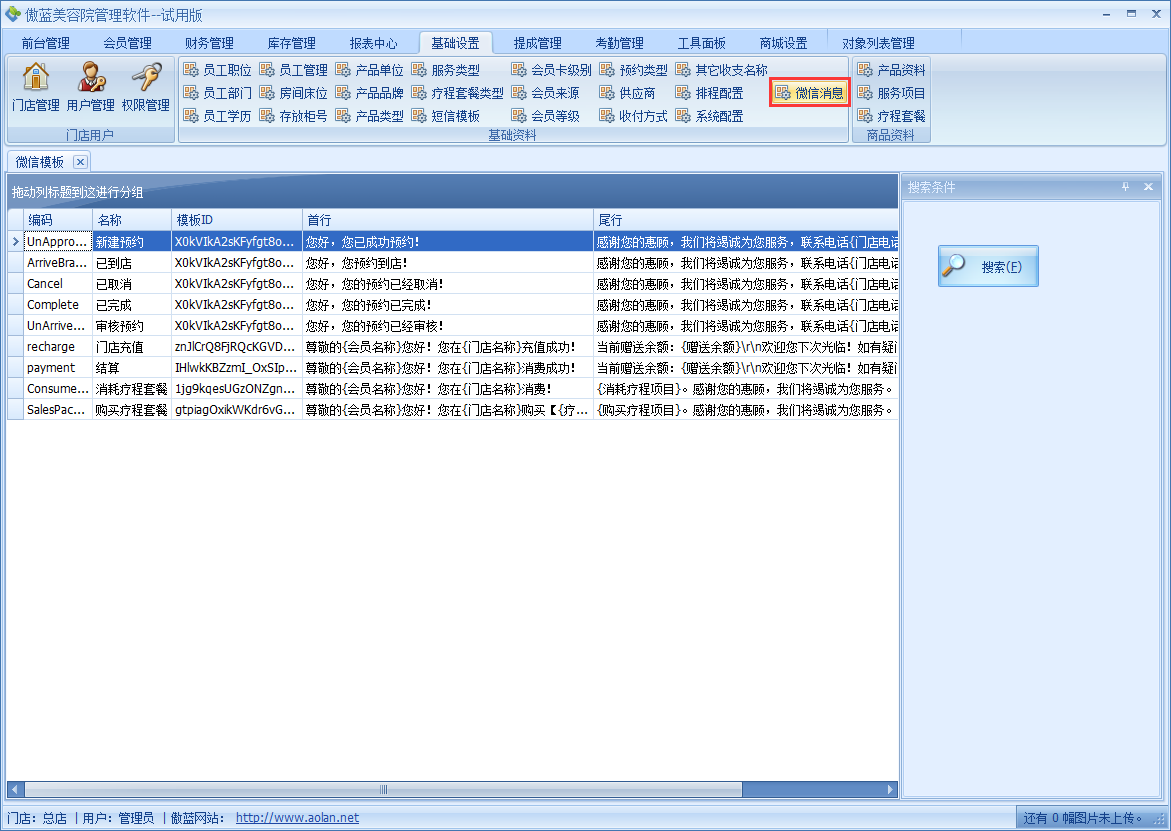Pin the 搜索条件 panel with pushpin
Image resolution: width=1171 pixels, height=831 pixels.
[1125, 187]
